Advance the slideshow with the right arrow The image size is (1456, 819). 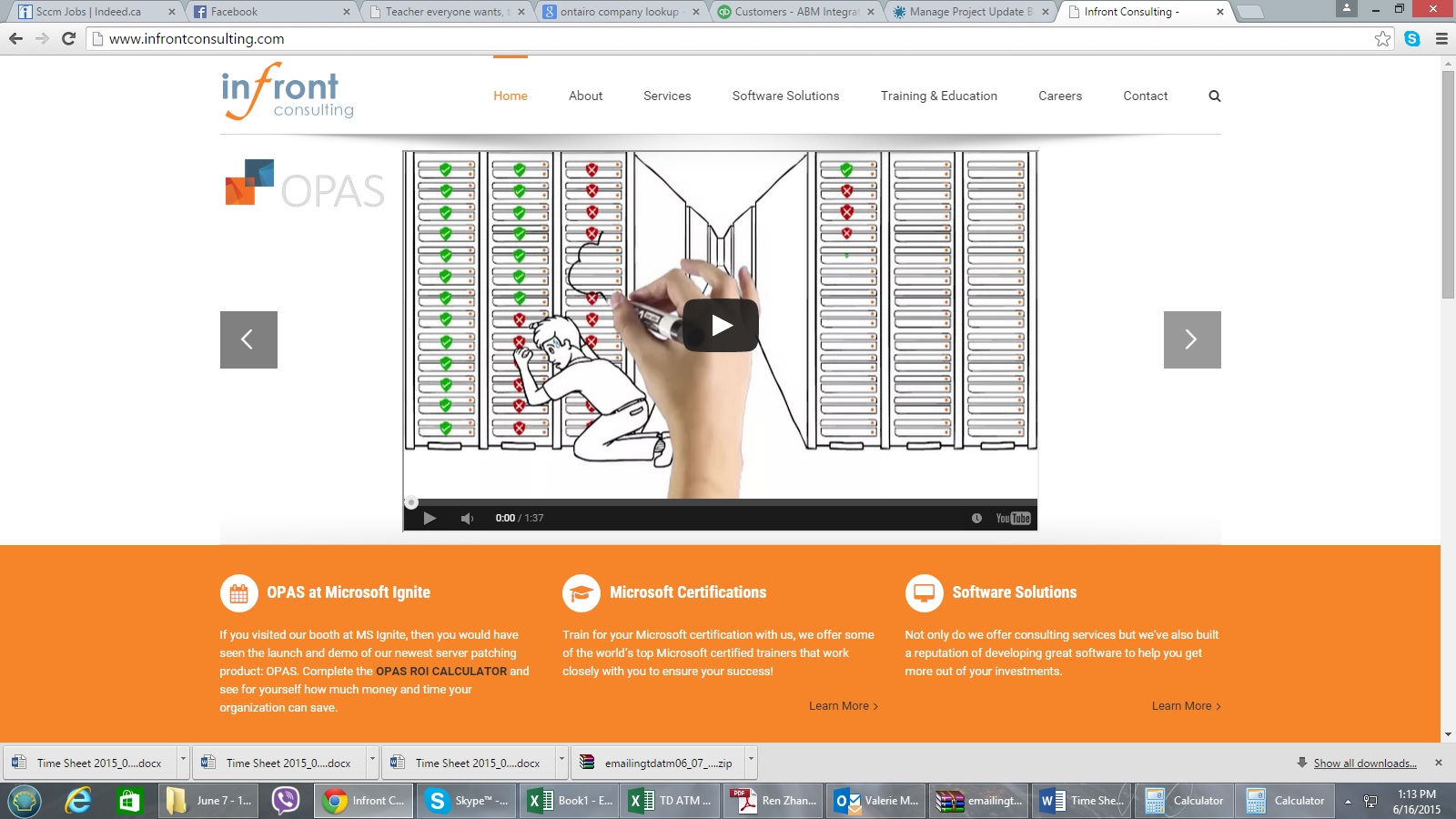[x=1191, y=339]
